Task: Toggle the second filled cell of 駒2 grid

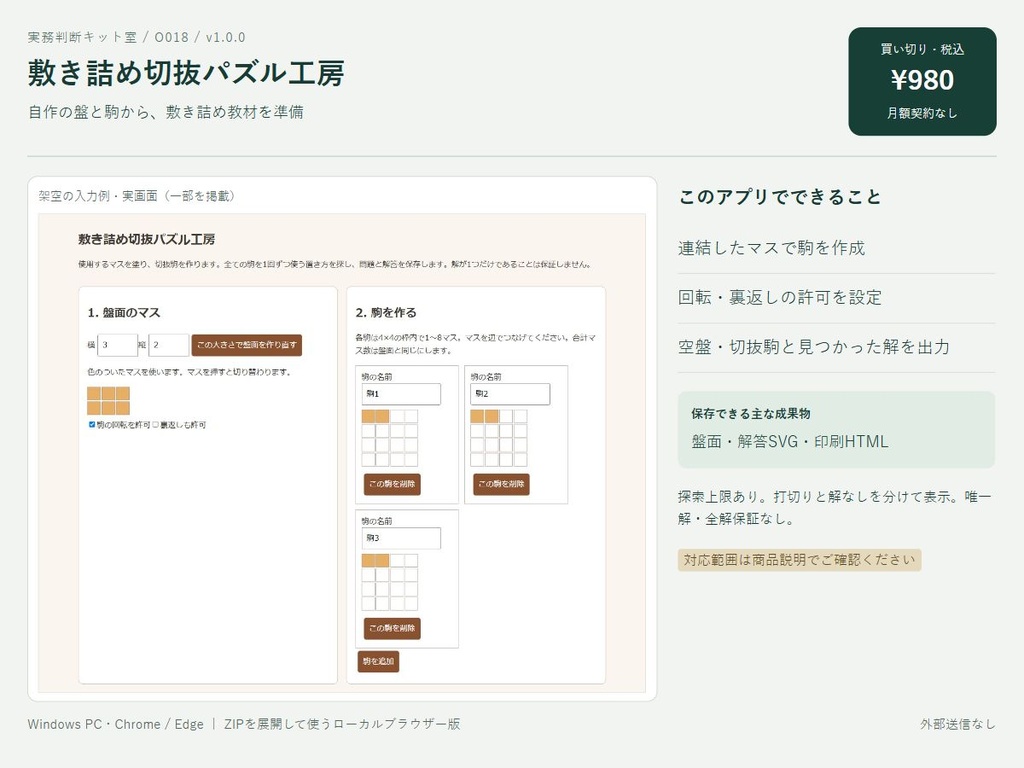Action: (x=492, y=417)
